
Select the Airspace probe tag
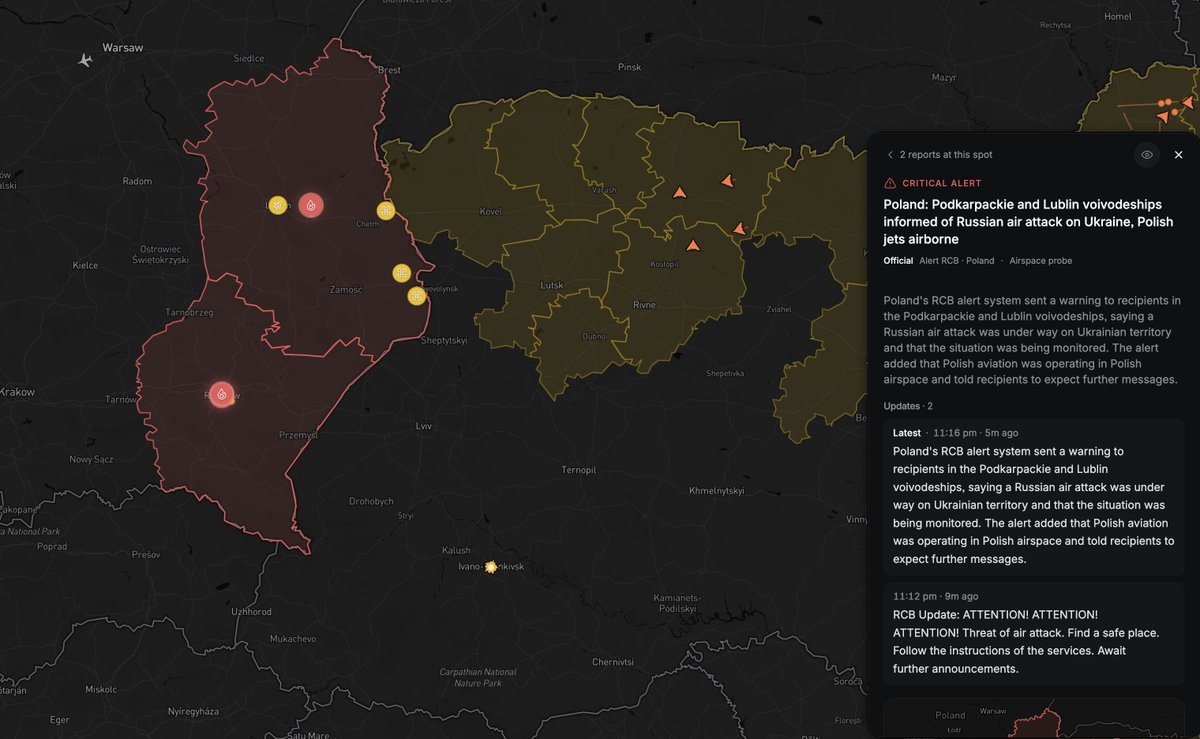(x=1041, y=260)
